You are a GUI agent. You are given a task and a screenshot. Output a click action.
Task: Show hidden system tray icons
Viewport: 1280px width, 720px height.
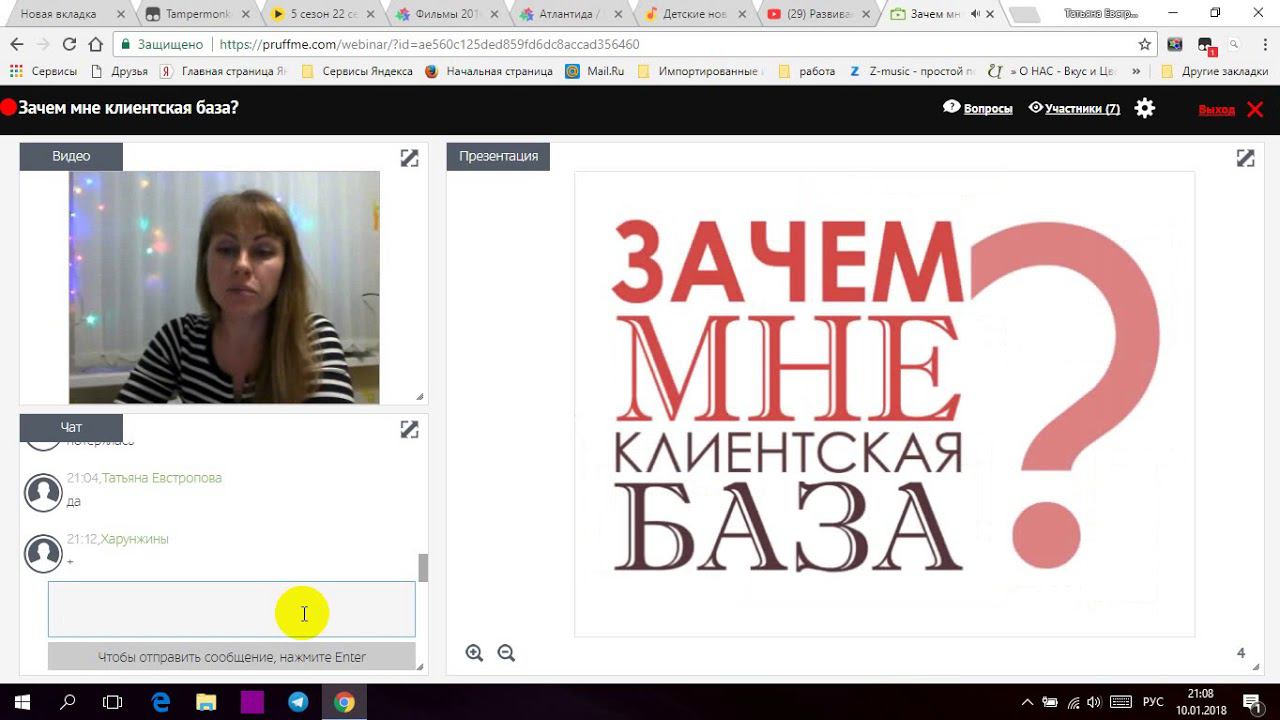1027,702
